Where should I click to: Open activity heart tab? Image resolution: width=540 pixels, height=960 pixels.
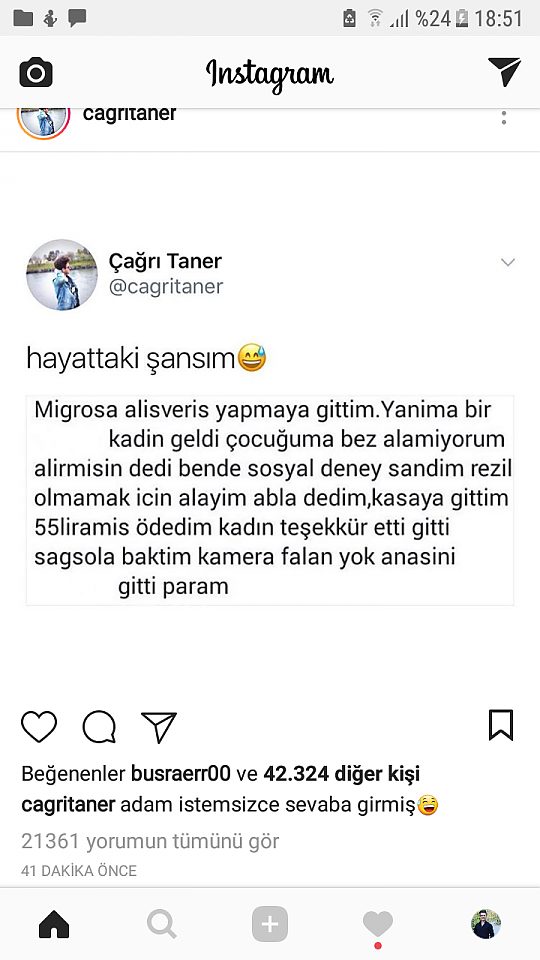click(x=378, y=925)
